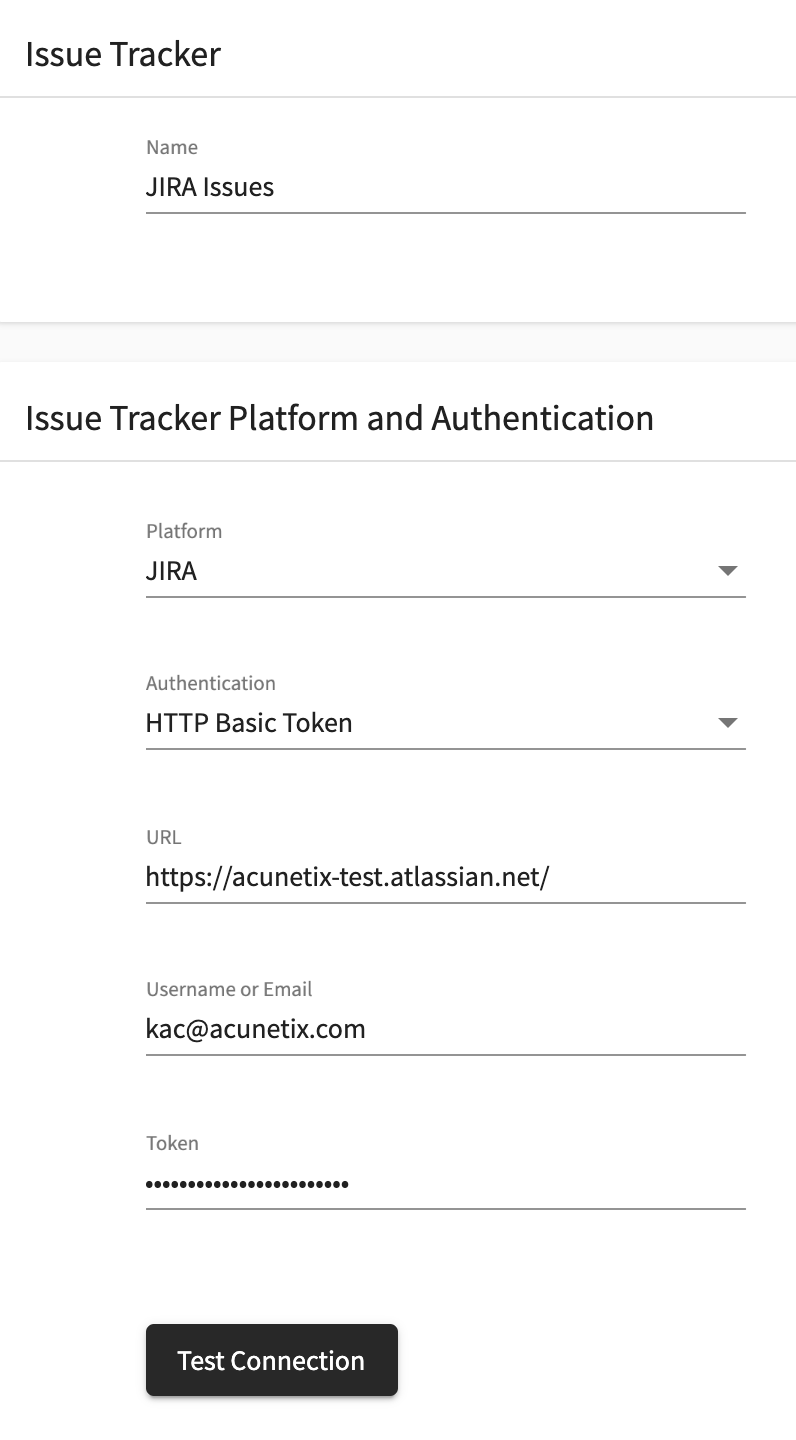Click the Issue Tracker Platform and Authentication heading

click(340, 418)
